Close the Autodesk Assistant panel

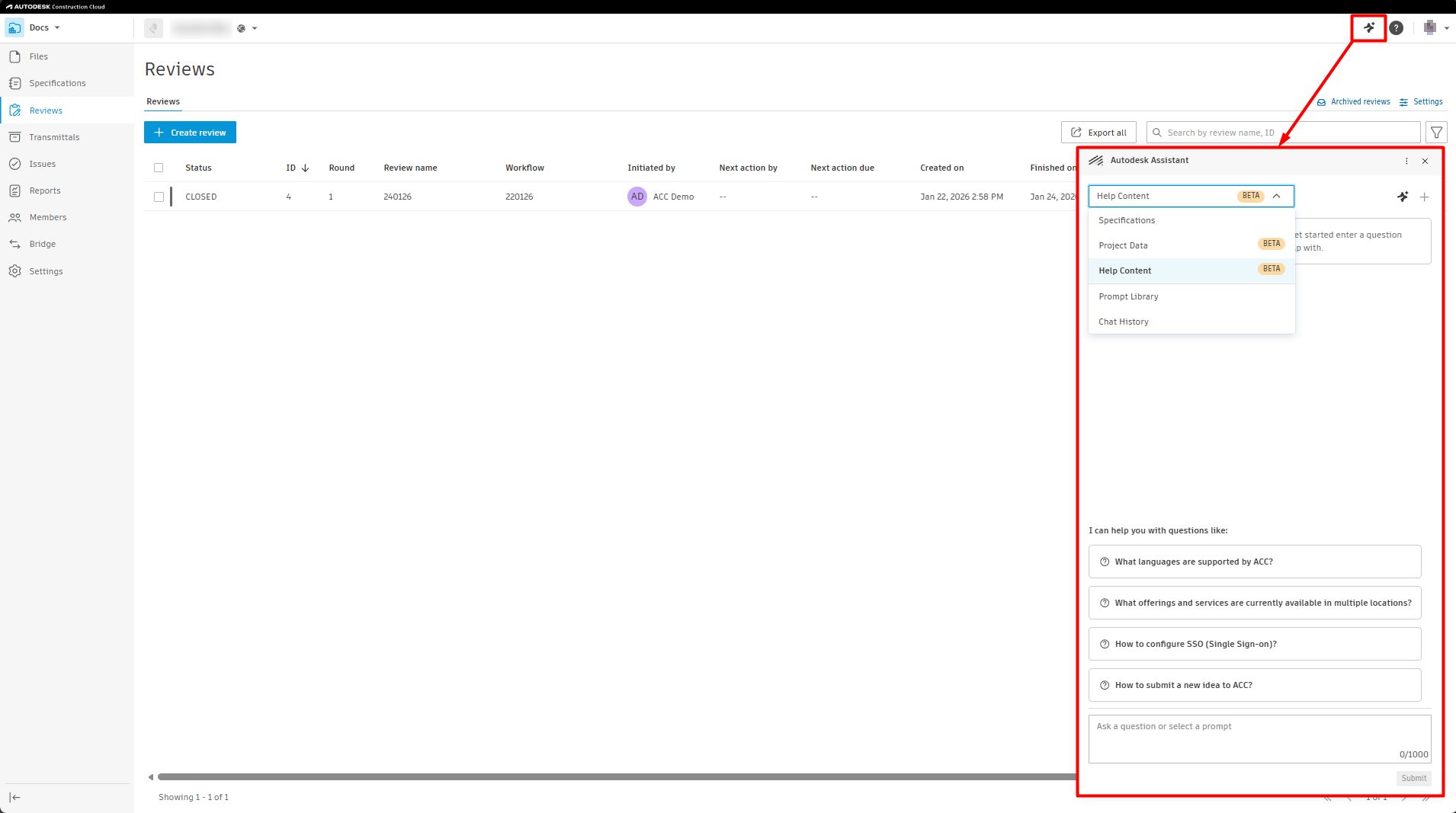click(1425, 161)
